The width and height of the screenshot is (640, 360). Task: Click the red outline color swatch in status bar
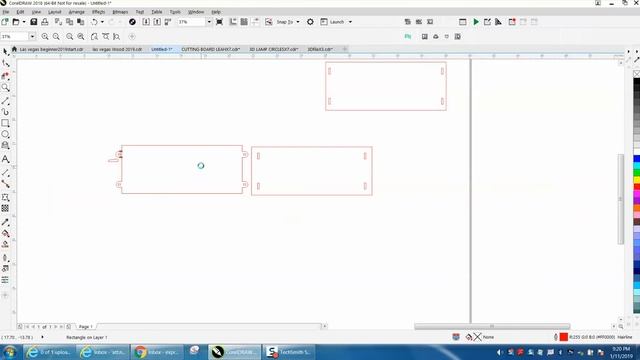pos(564,337)
